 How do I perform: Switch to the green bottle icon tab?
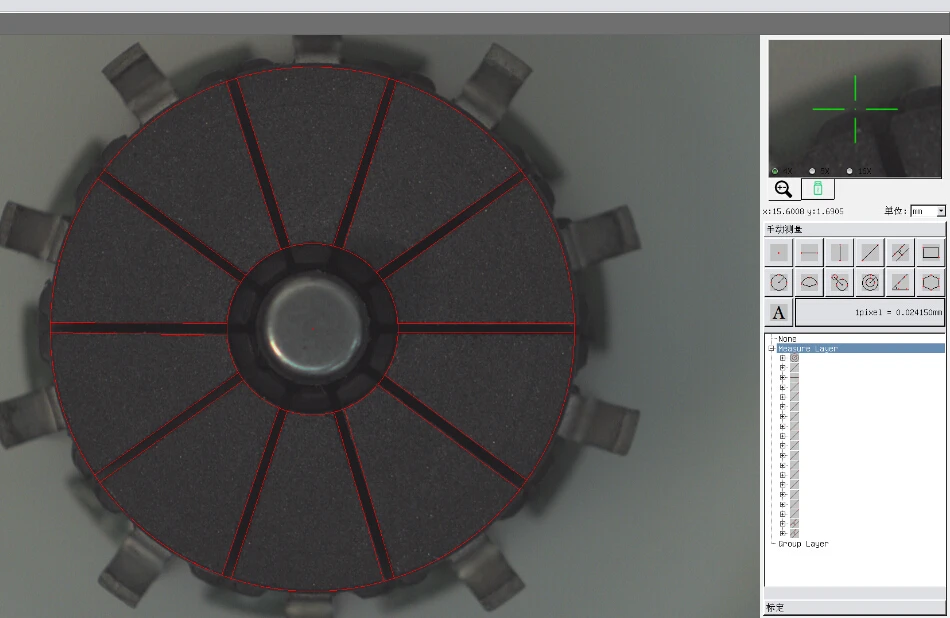[817, 189]
